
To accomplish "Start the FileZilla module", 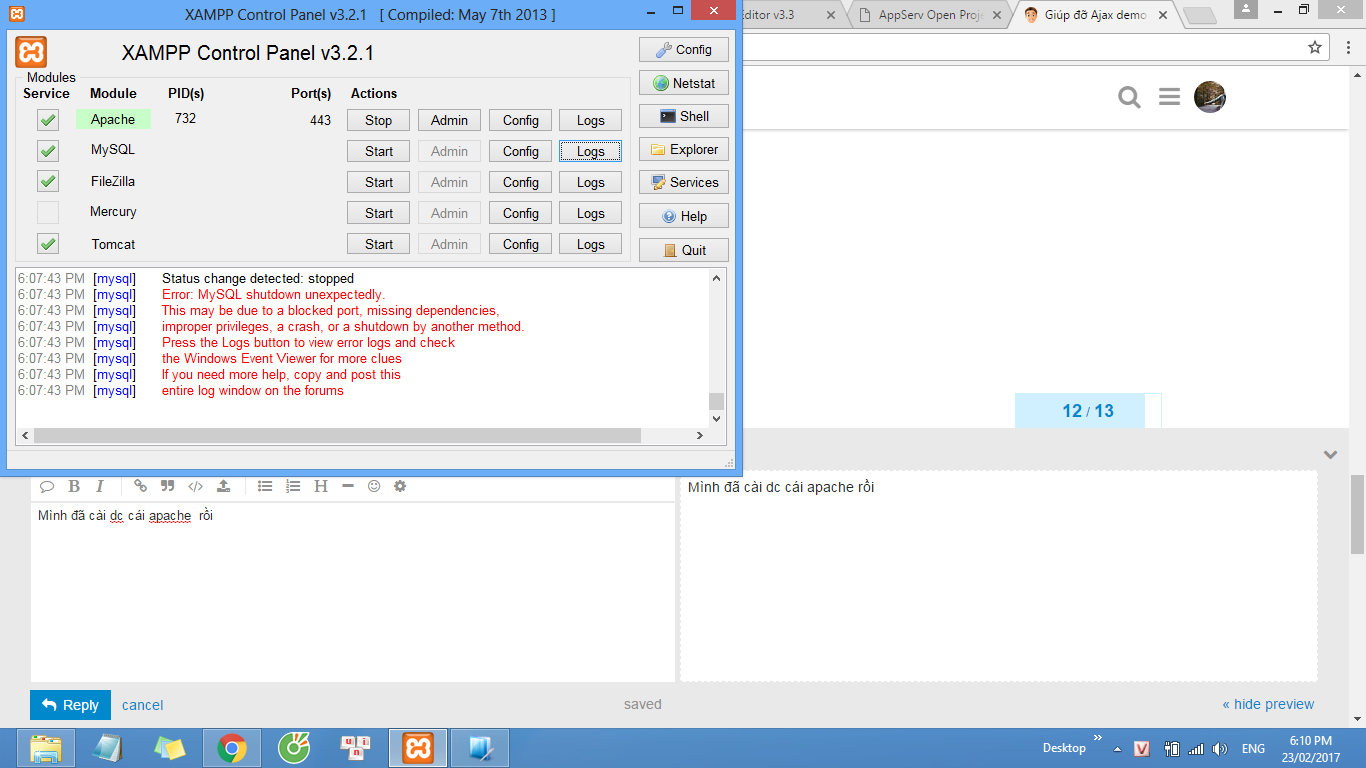I will (x=379, y=182).
